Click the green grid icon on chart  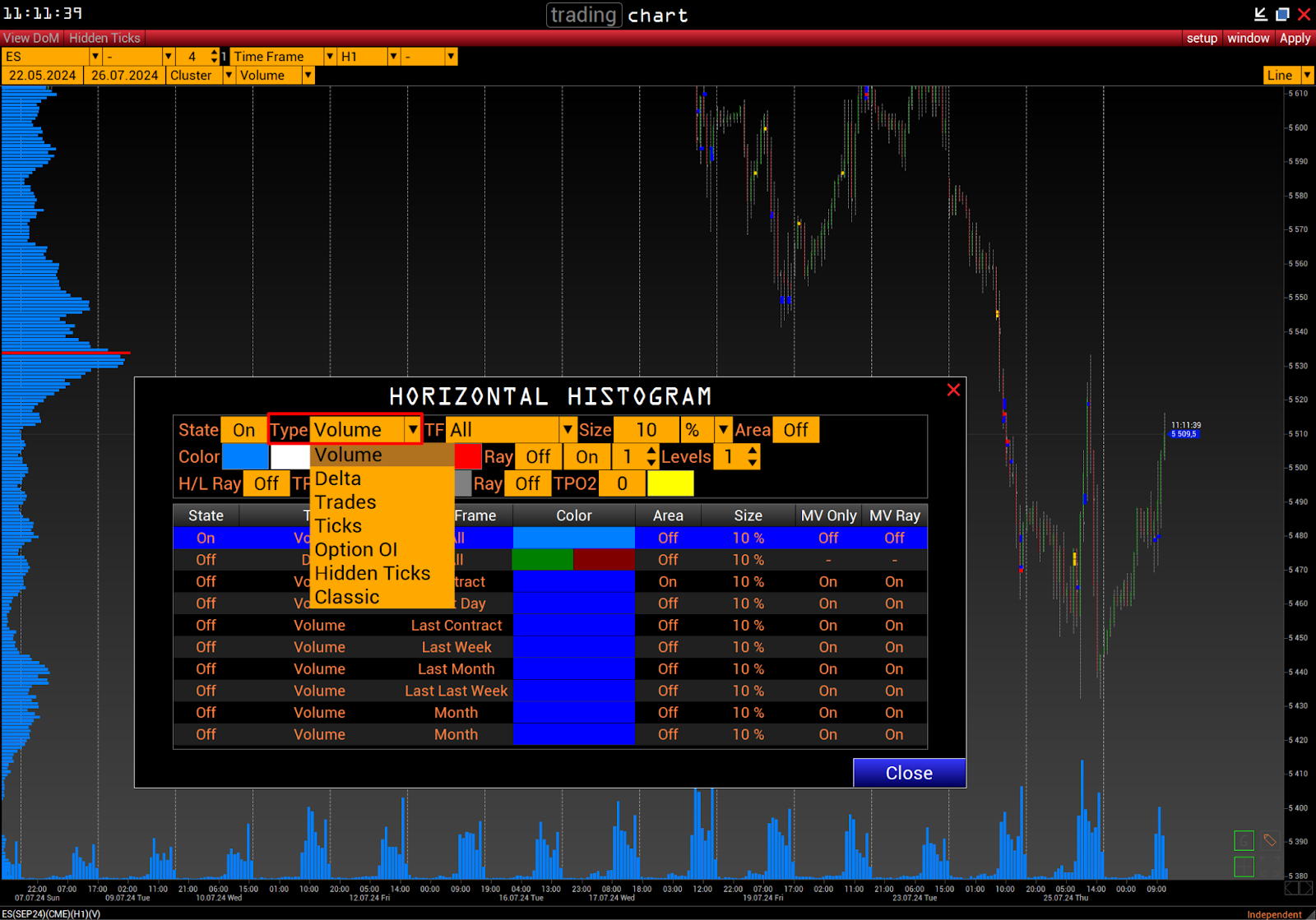[x=1244, y=867]
